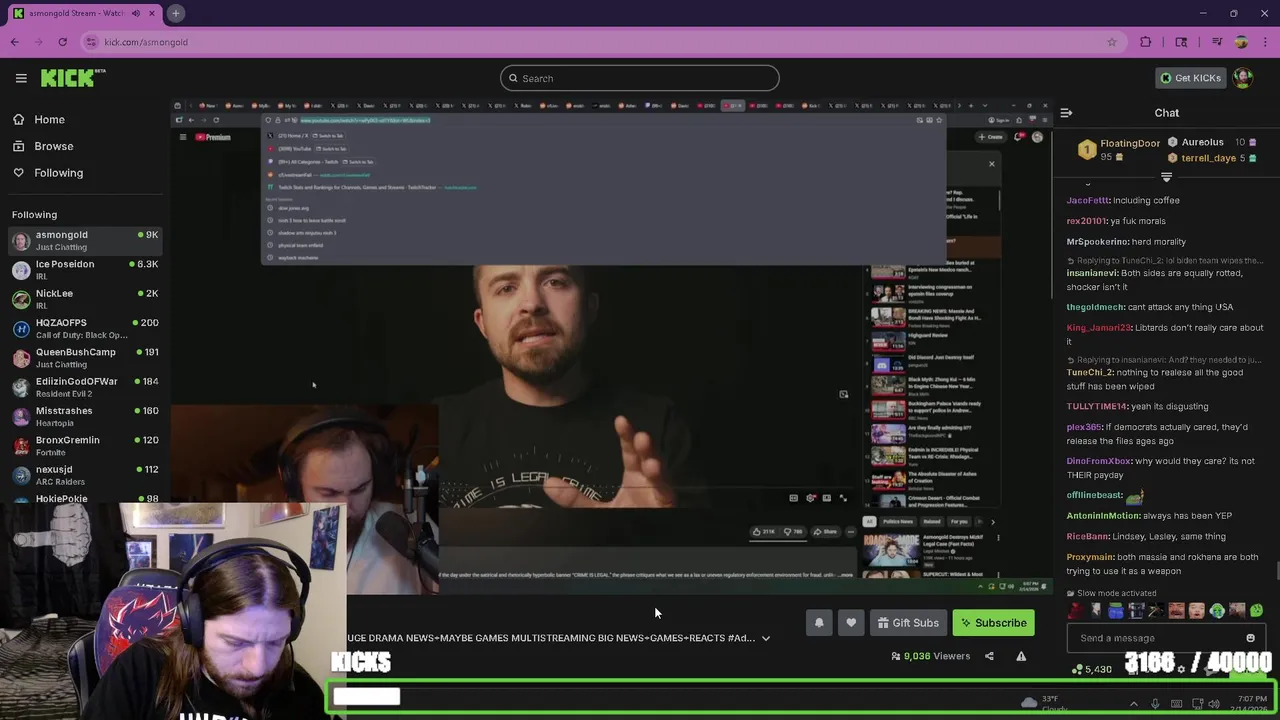Click the first quick emote in chat
The width and height of the screenshot is (1280, 720).
1075,610
